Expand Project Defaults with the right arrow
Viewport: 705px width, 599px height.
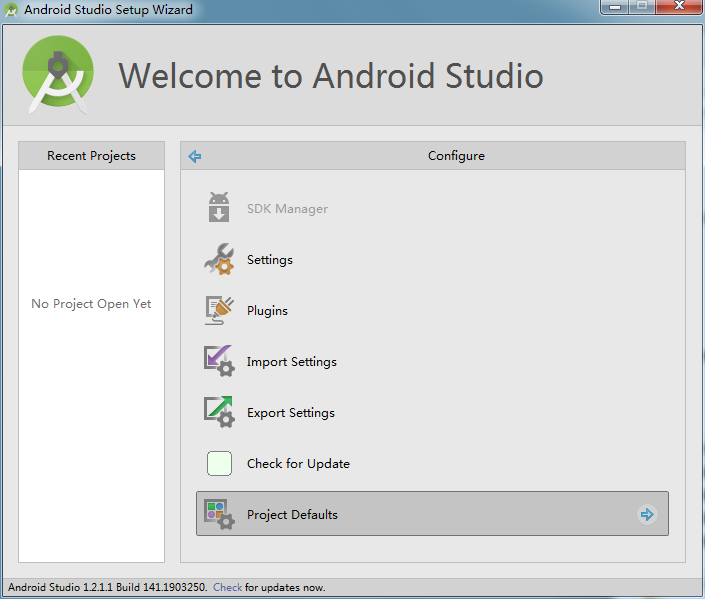647,514
